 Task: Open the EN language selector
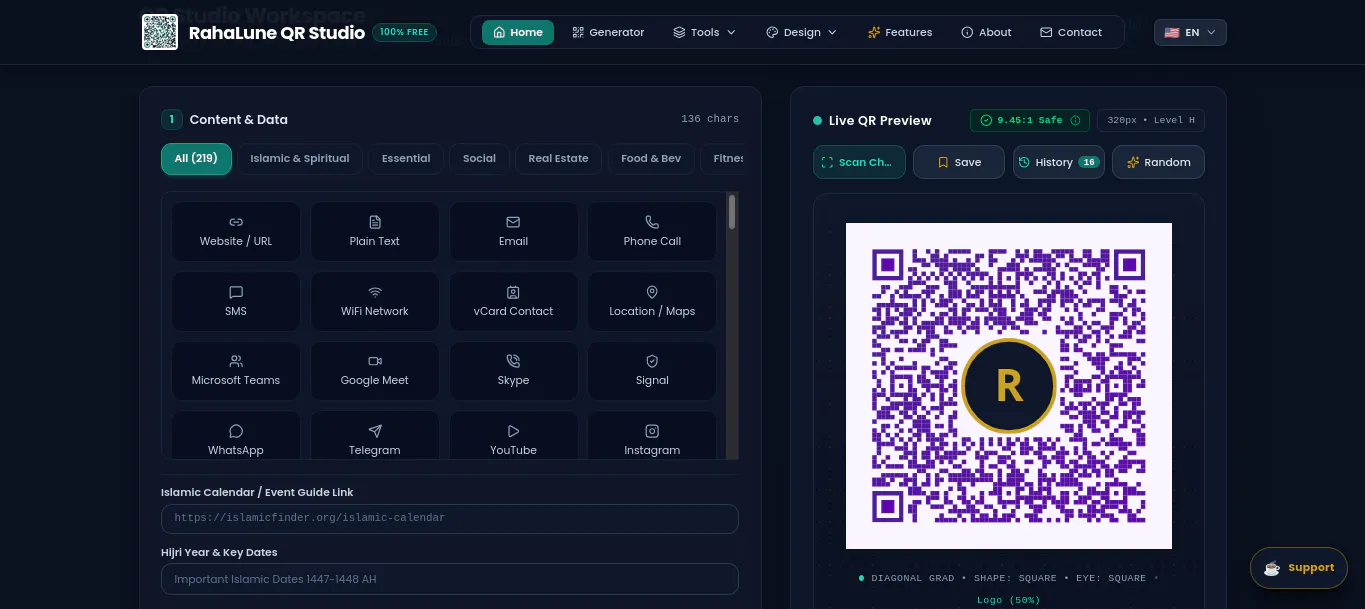coord(1190,32)
